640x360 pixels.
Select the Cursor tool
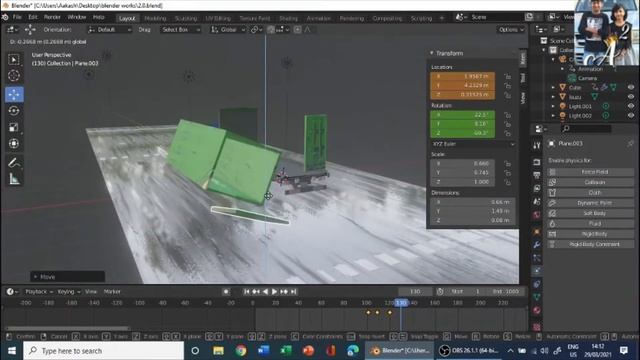tap(14, 76)
